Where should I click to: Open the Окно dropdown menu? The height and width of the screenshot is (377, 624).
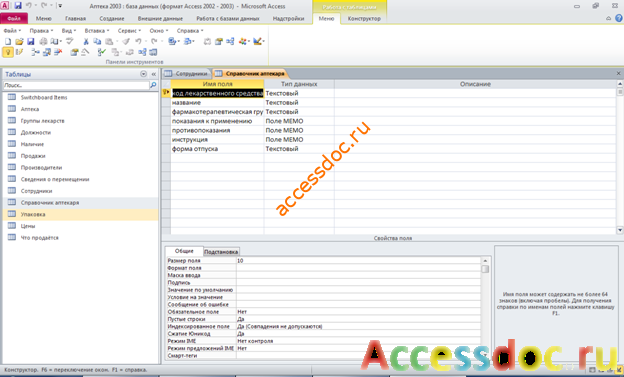coord(159,31)
